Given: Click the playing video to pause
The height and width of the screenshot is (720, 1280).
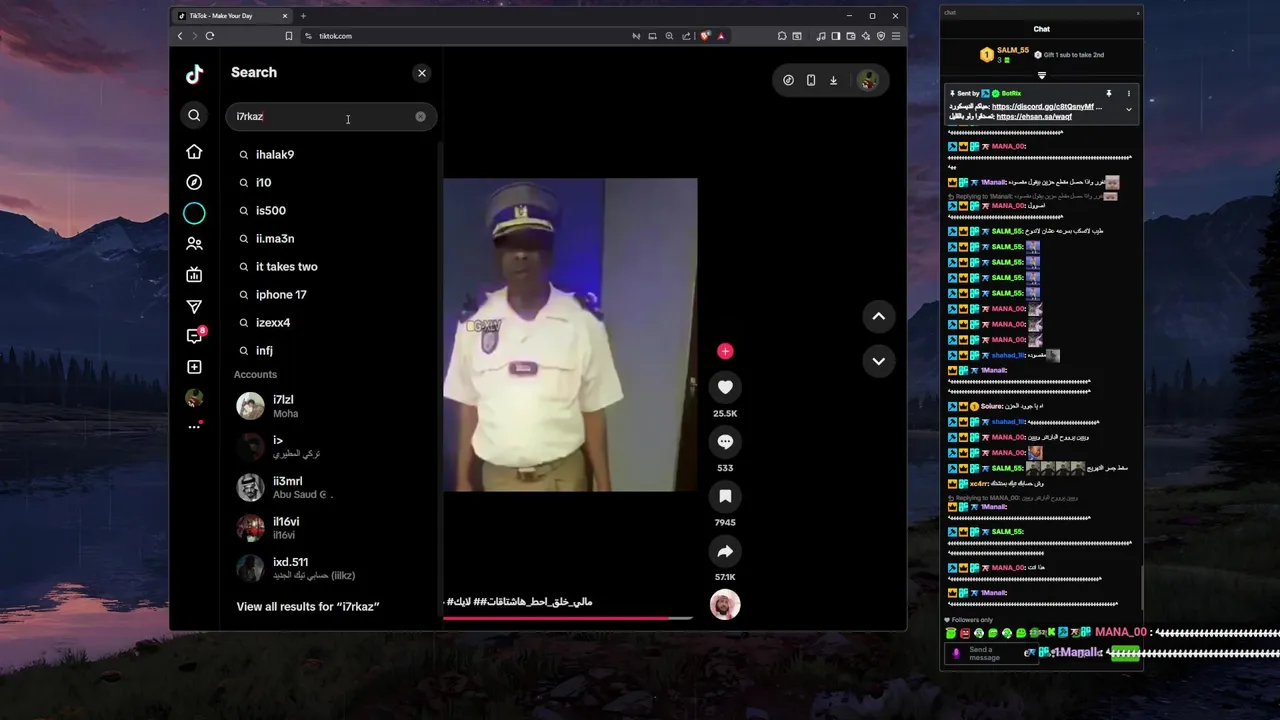Looking at the screenshot, I should click(x=570, y=335).
